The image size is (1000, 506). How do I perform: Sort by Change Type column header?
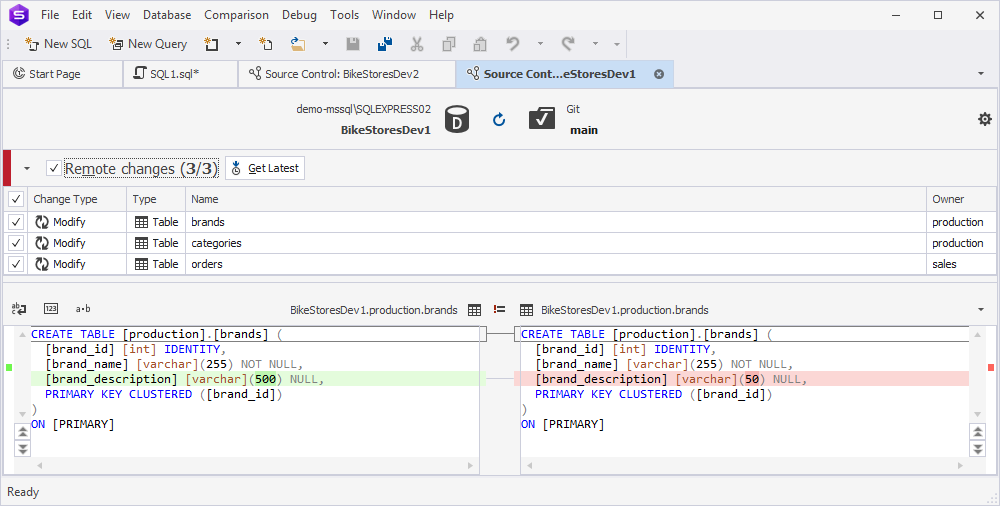(x=77, y=199)
